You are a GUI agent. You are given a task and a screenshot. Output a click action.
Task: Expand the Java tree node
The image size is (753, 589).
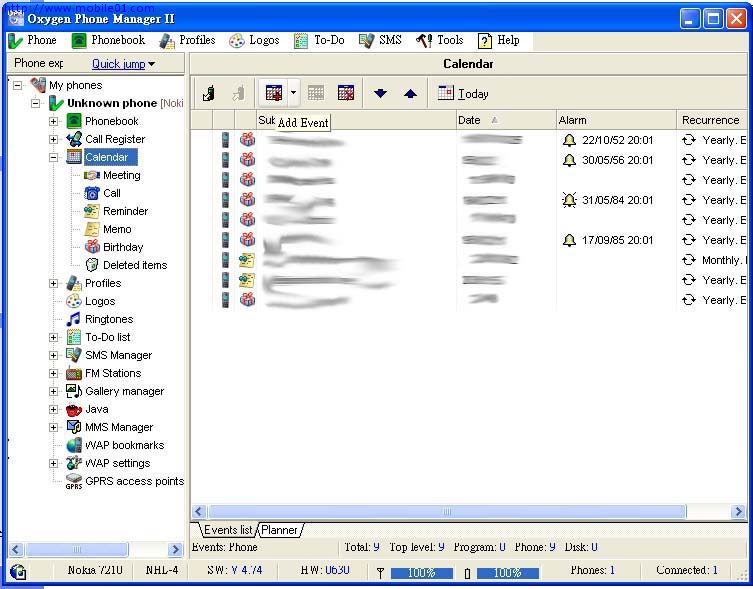pos(53,409)
